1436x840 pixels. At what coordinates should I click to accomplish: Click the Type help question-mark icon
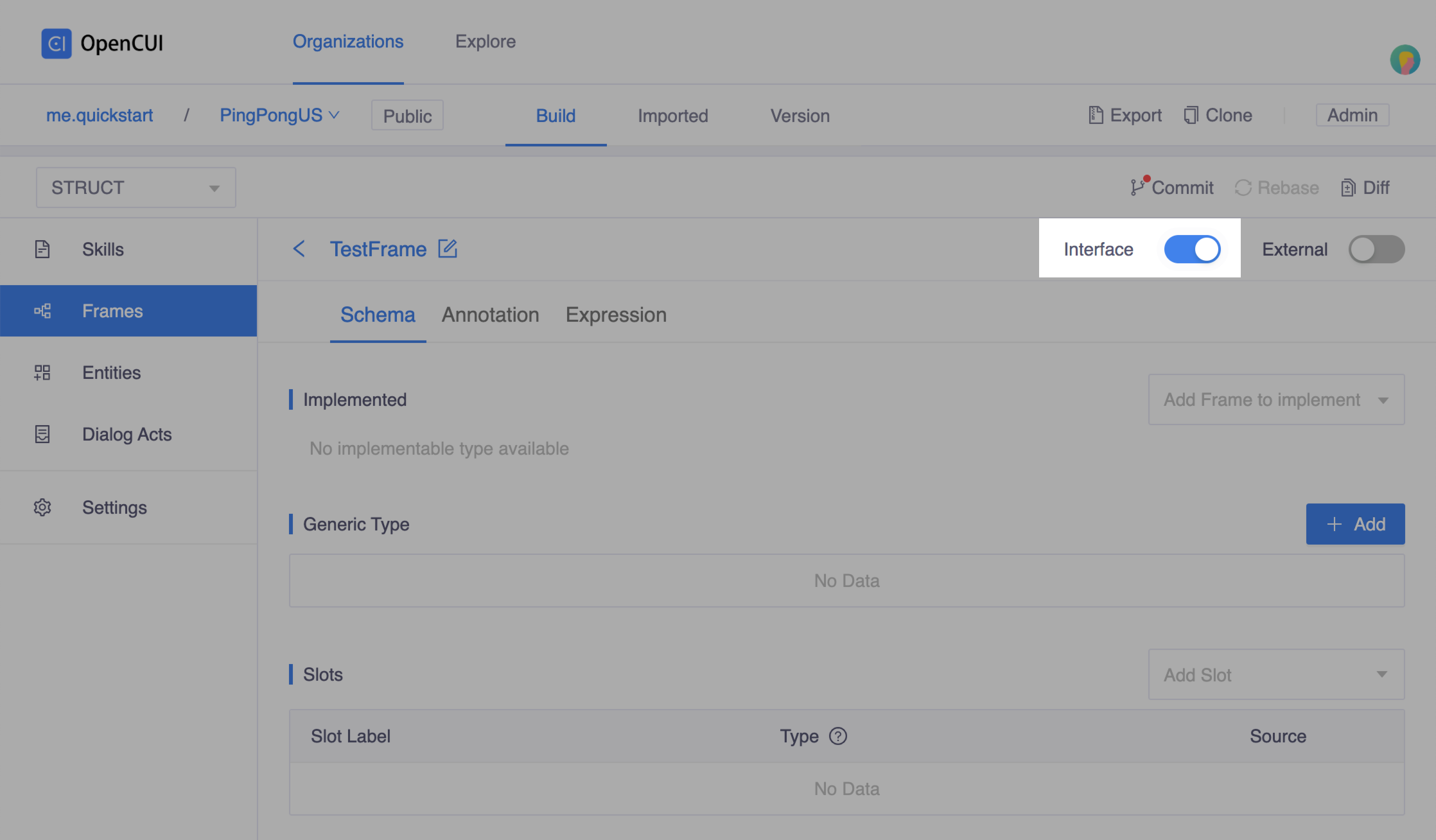pyautogui.click(x=837, y=736)
